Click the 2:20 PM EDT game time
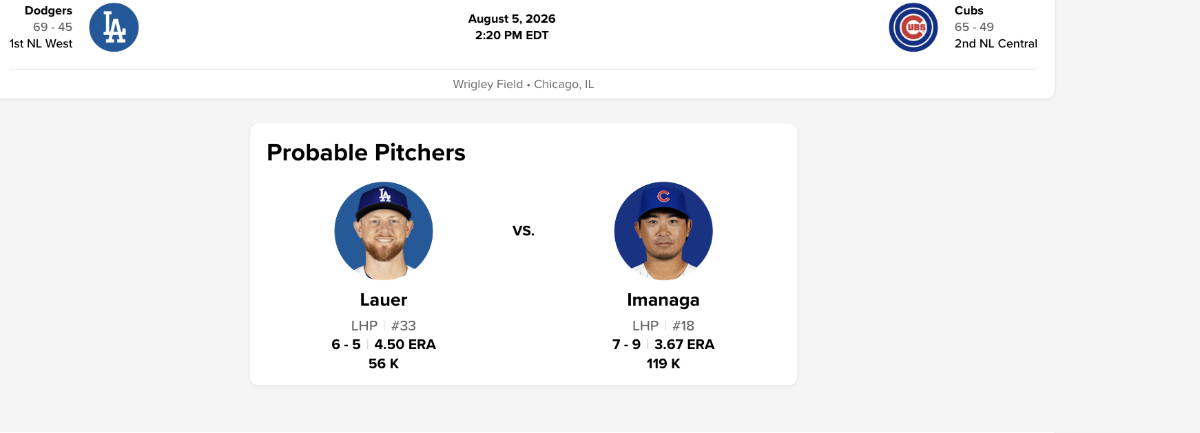Screen dimensions: 1200x433 tap(512, 35)
